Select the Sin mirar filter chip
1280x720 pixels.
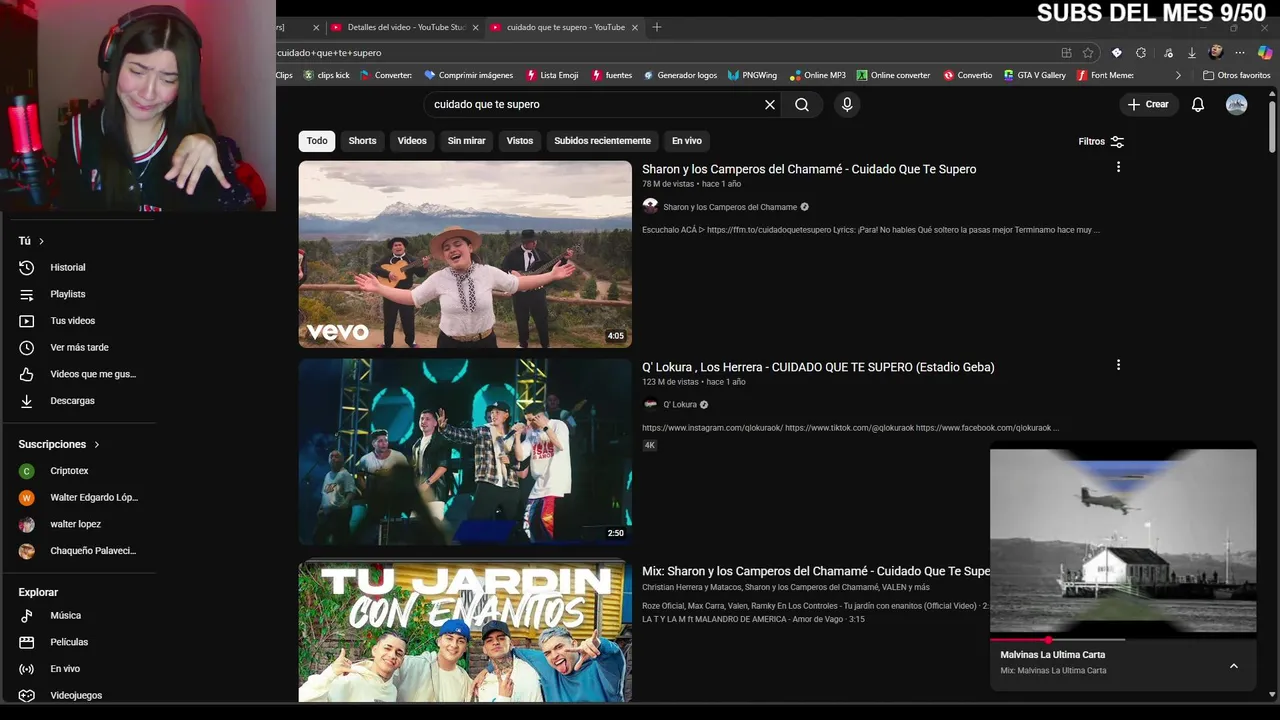tap(466, 141)
